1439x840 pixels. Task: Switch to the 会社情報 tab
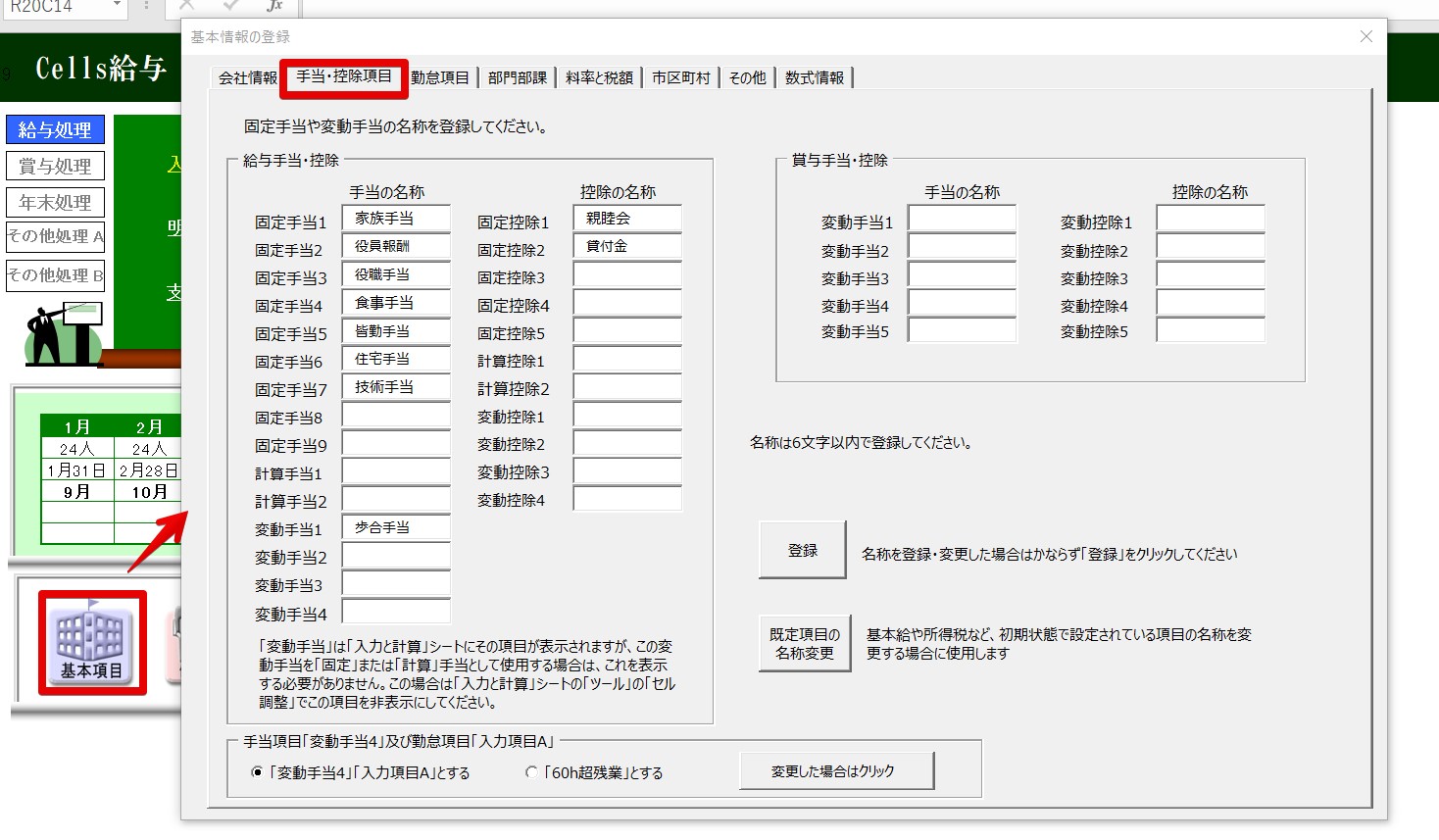tap(247, 77)
